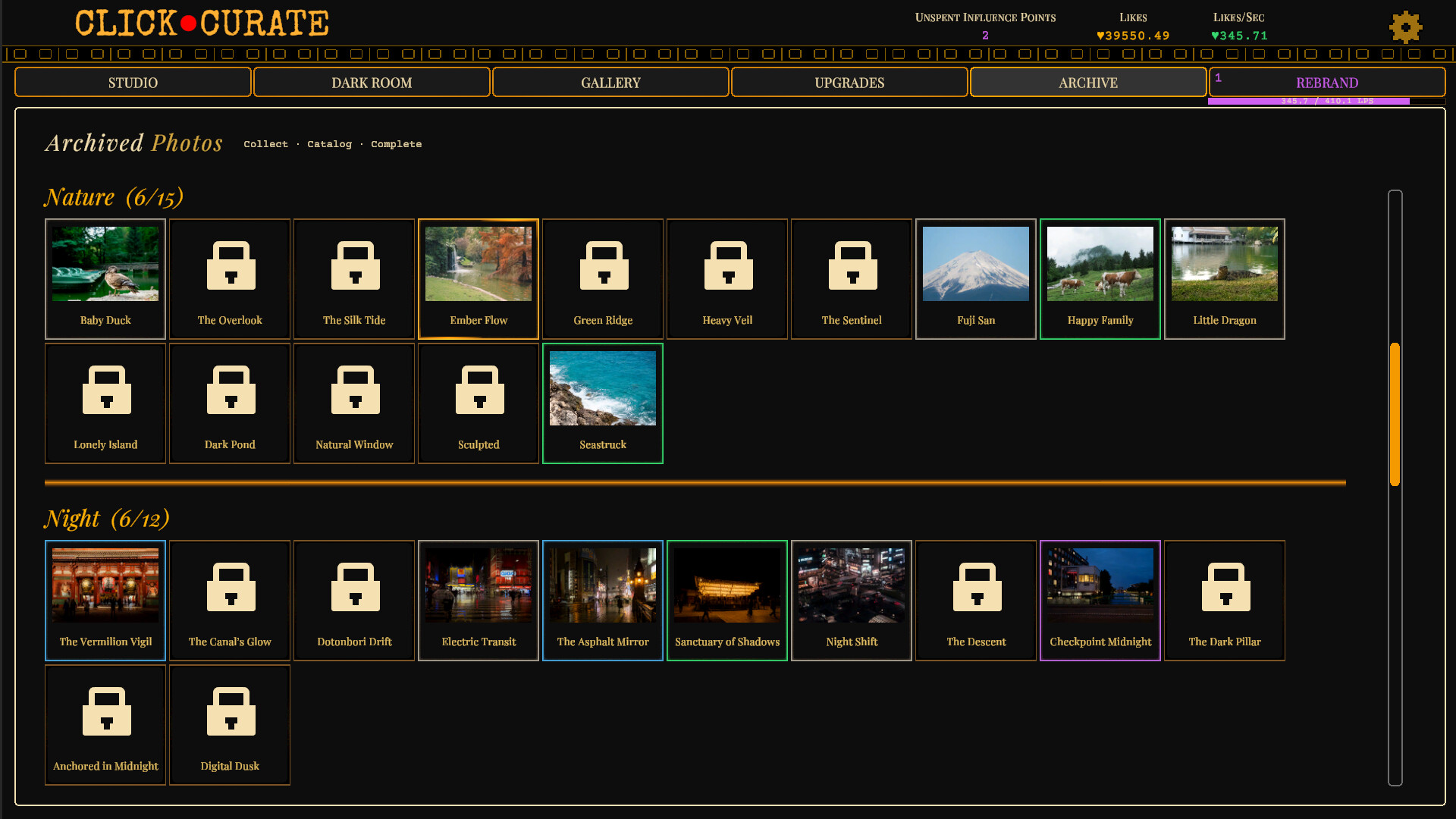
Task: Click the Rebrand likes-per-second progress bar
Action: pyautogui.click(x=1326, y=101)
